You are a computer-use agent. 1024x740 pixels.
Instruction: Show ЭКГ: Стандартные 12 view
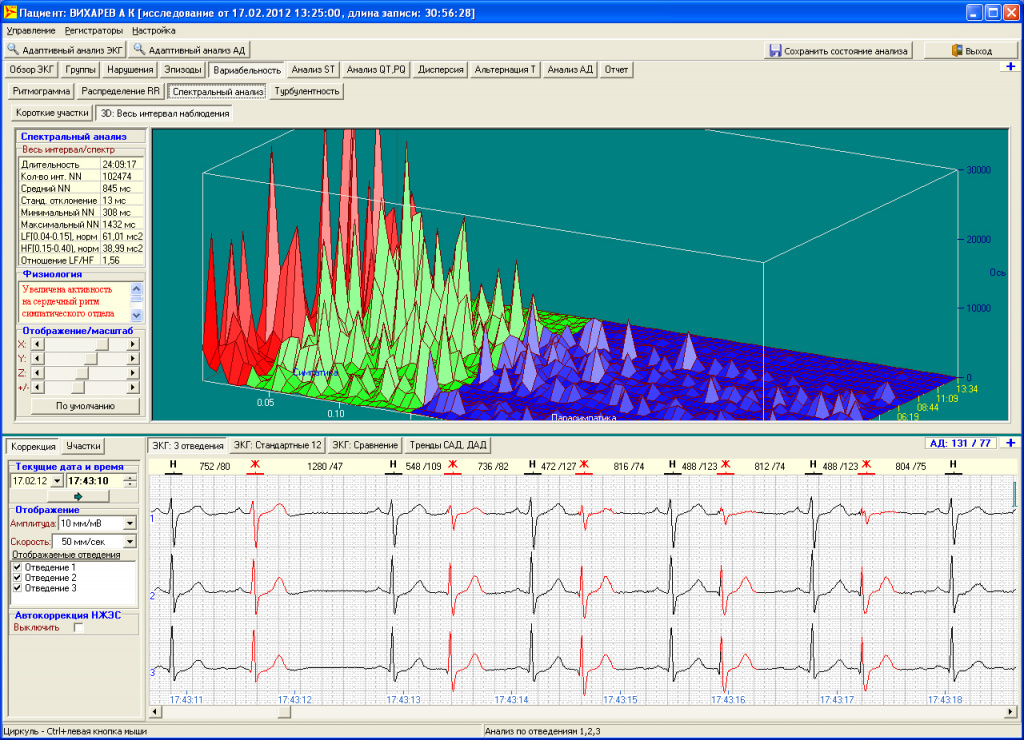(278, 445)
